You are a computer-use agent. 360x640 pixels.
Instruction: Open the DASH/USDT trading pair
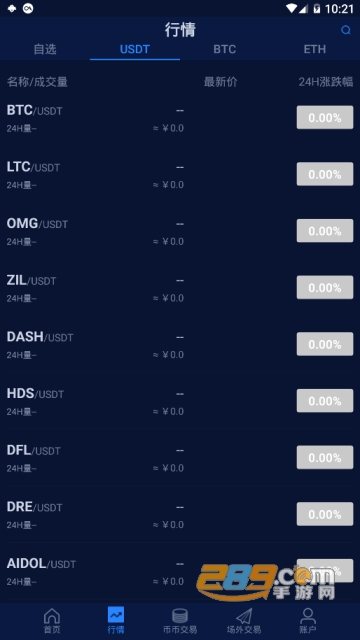pos(180,344)
